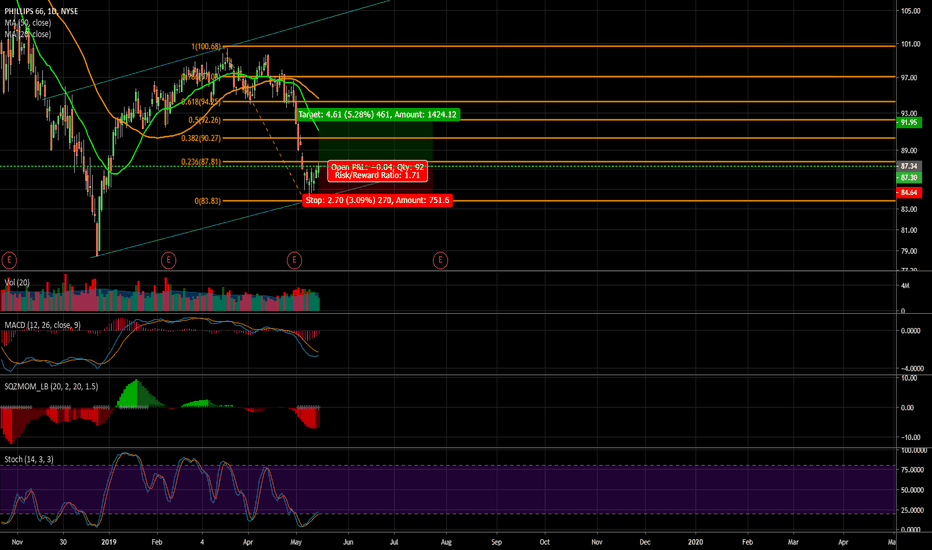932x550 pixels.
Task: Click the green profit zone of the long position
Action: [x=376, y=143]
